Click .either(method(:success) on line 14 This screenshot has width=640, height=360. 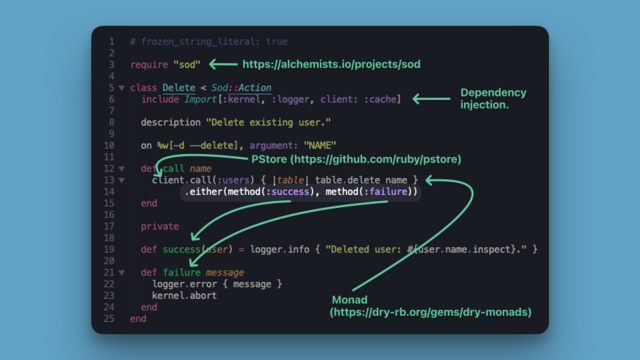pyautogui.click(x=249, y=192)
